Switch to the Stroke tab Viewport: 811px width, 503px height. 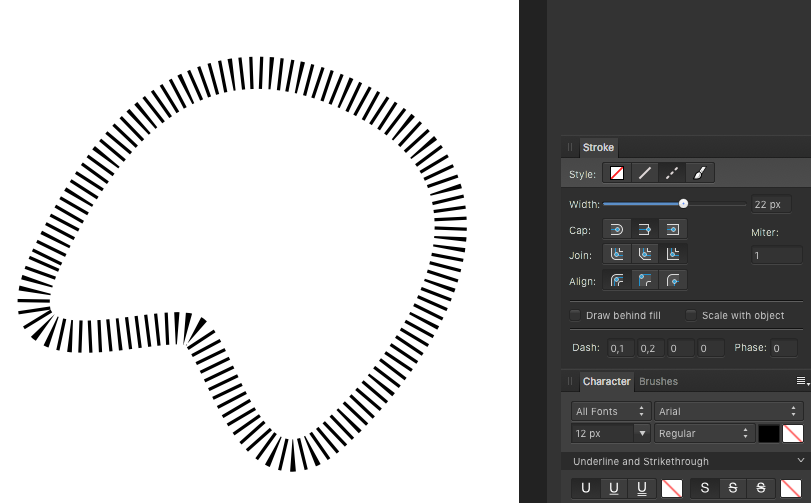(598, 147)
